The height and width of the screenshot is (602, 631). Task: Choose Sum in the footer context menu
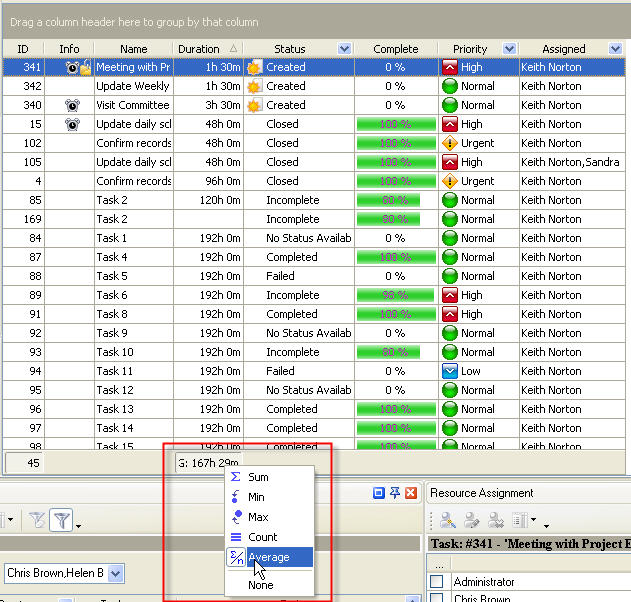(x=258, y=477)
